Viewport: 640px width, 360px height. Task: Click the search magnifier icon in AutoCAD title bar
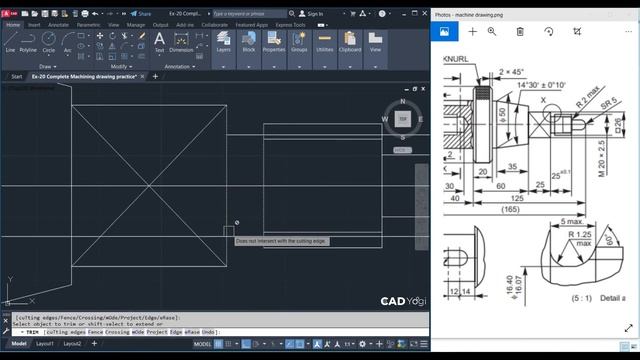pyautogui.click(x=292, y=13)
